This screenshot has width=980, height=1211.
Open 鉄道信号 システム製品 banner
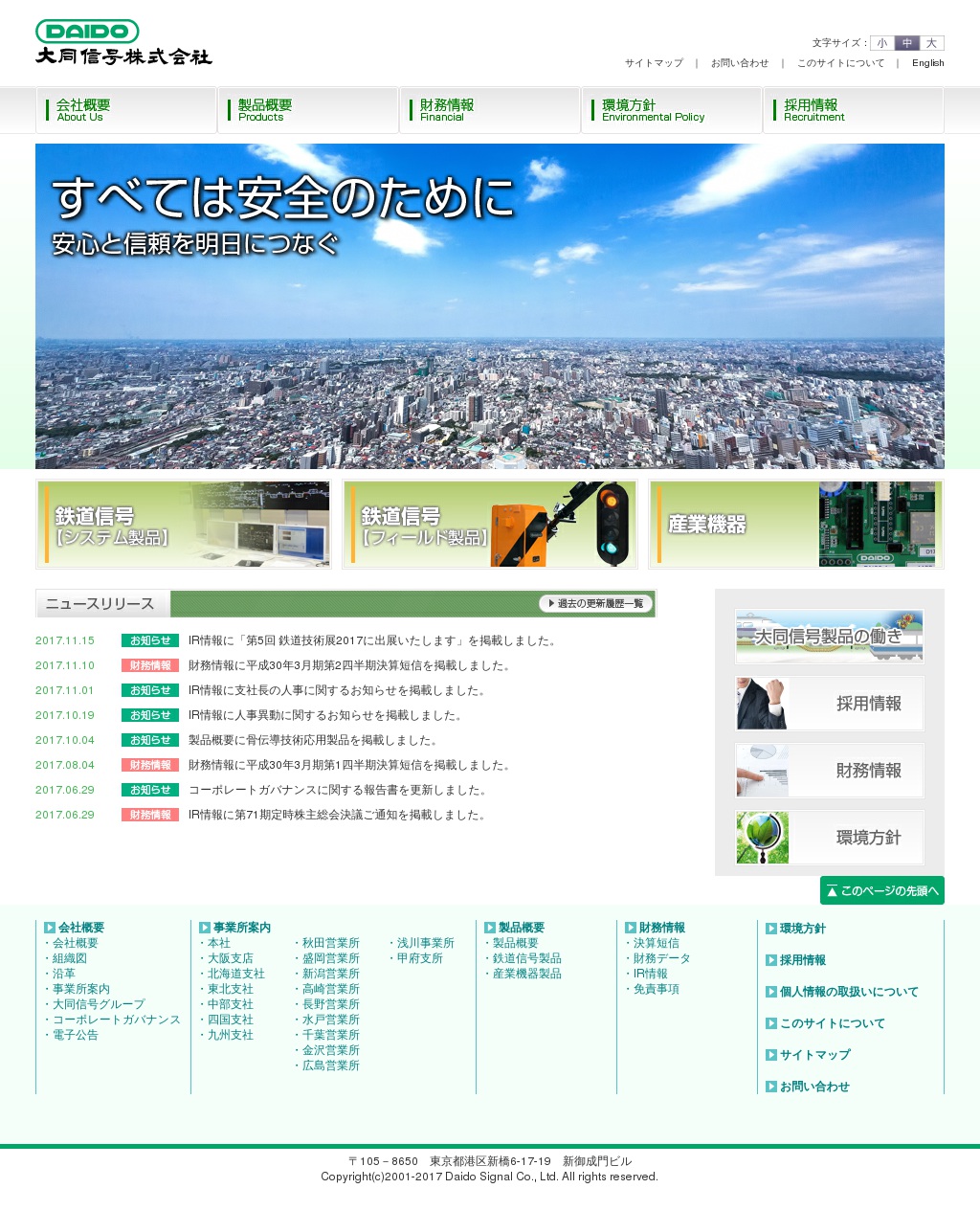coord(184,525)
